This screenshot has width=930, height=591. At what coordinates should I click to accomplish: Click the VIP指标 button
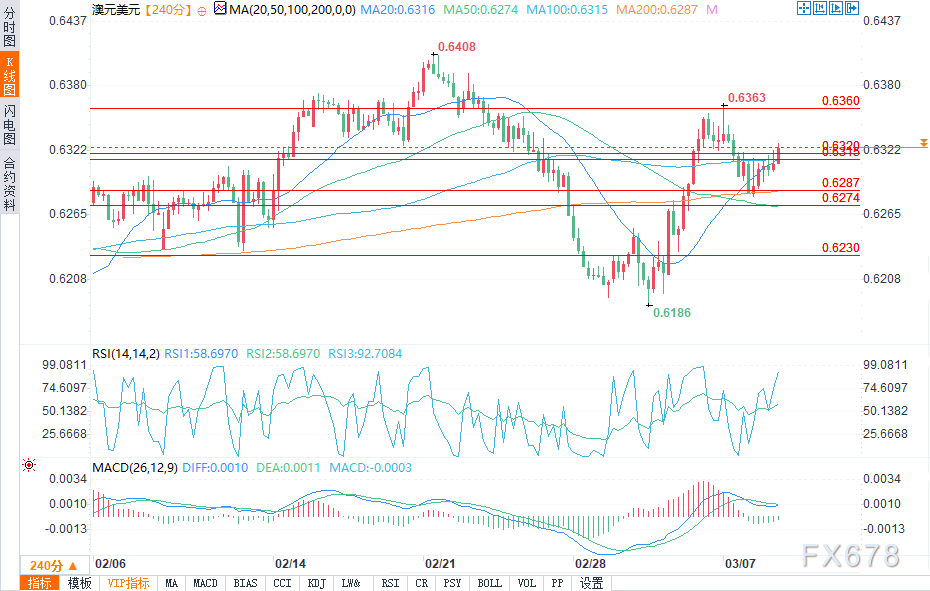point(128,583)
